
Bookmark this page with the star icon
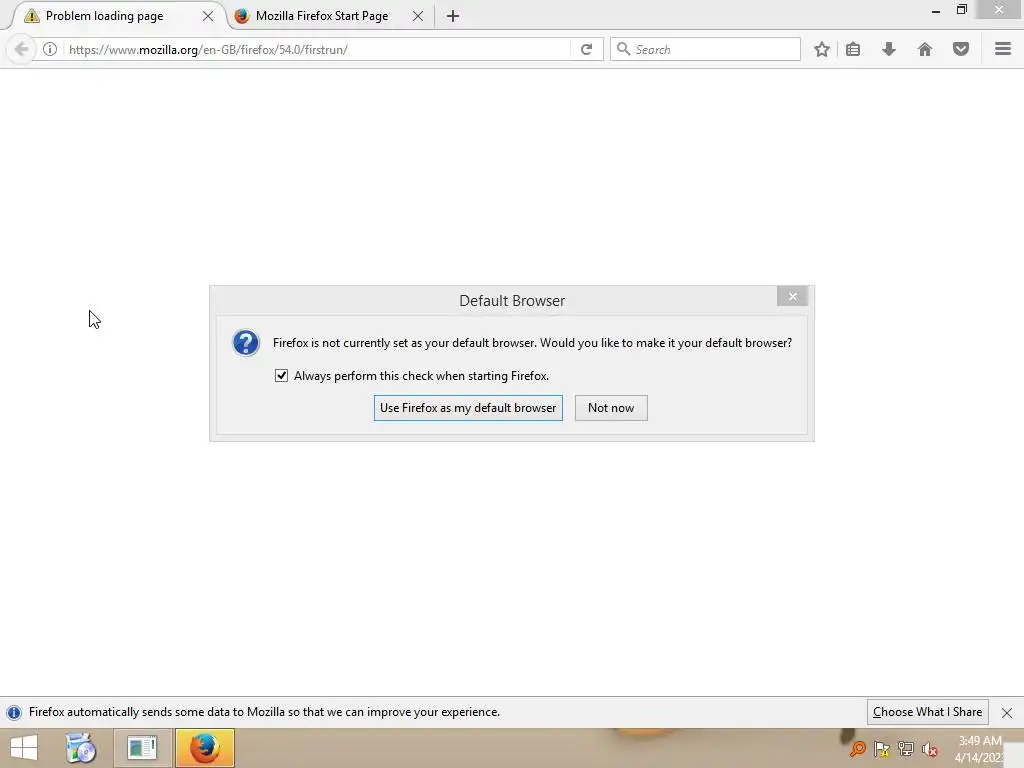pos(822,49)
